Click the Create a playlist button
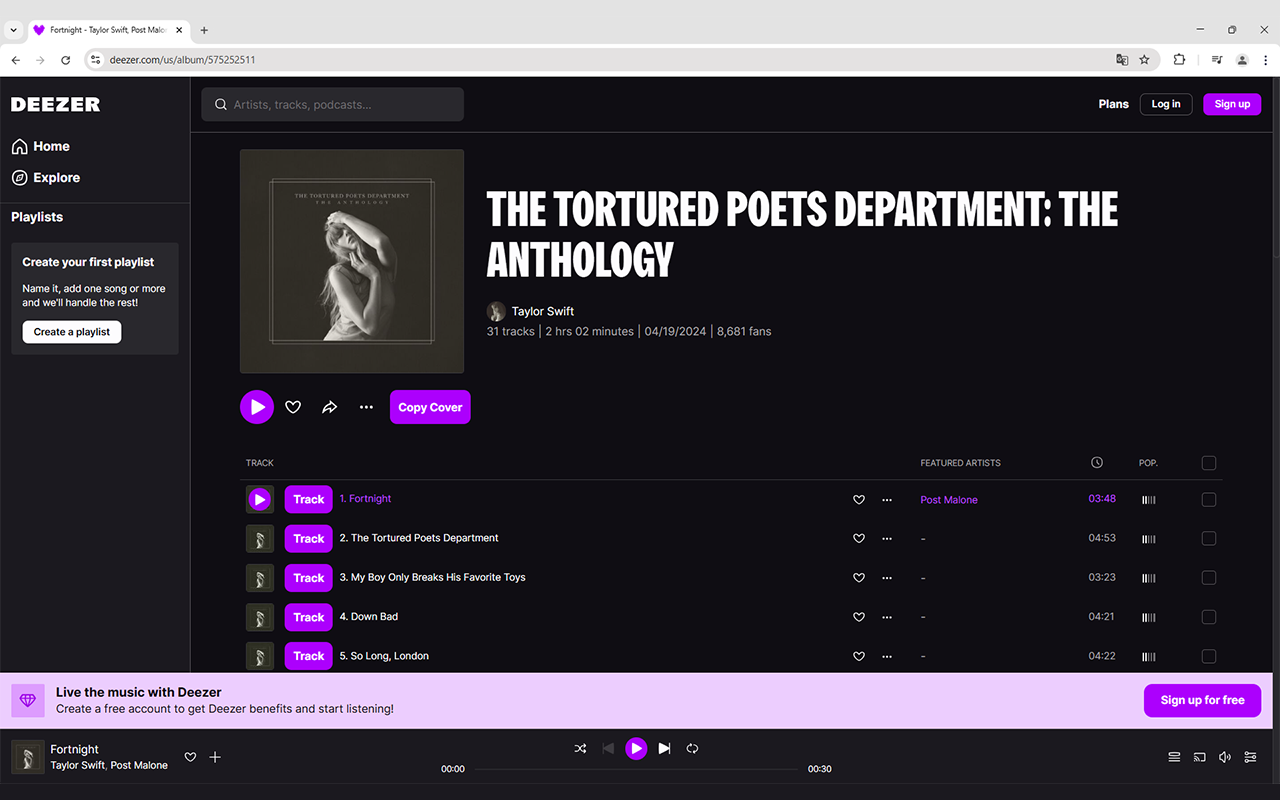This screenshot has height=800, width=1280. pyautogui.click(x=72, y=332)
